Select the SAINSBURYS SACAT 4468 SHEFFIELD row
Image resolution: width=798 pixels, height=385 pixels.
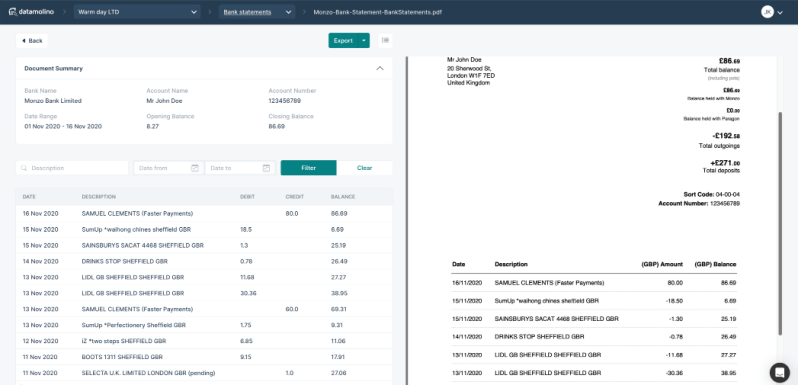pyautogui.click(x=204, y=245)
